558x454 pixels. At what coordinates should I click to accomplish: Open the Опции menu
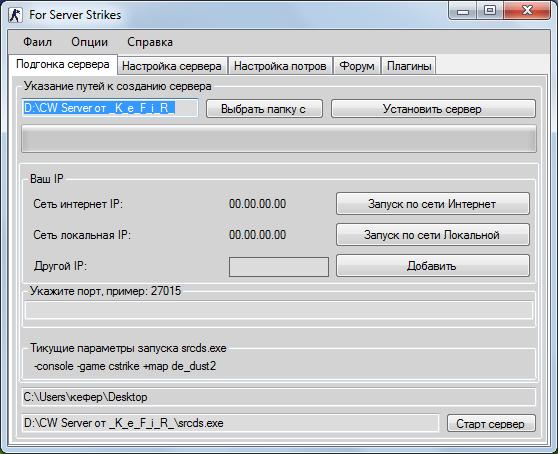click(89, 42)
